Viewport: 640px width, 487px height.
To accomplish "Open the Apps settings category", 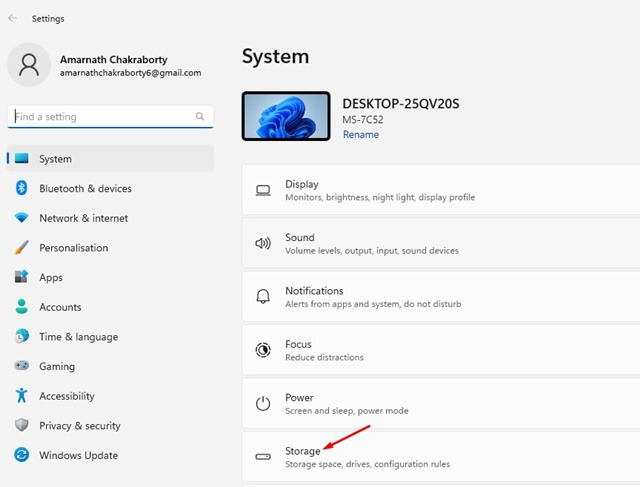I will (111, 277).
